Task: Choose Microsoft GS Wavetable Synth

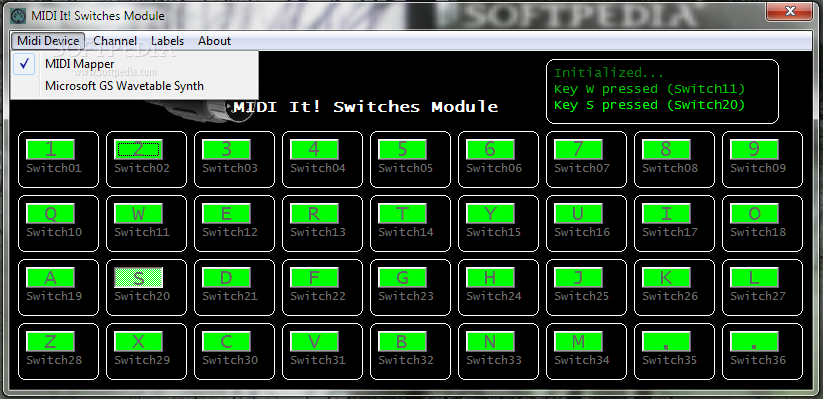Action: click(134, 86)
